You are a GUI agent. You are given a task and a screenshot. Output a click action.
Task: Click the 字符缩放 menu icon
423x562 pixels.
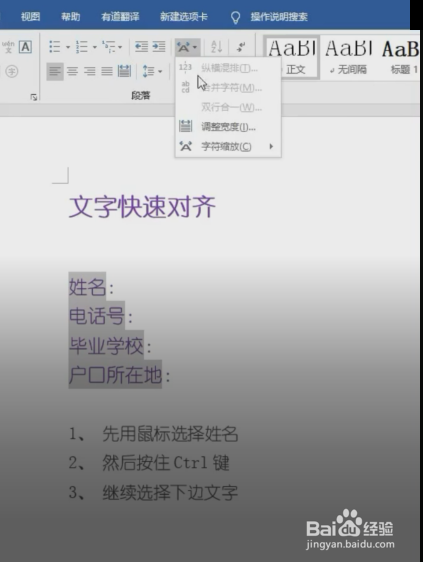(x=186, y=146)
